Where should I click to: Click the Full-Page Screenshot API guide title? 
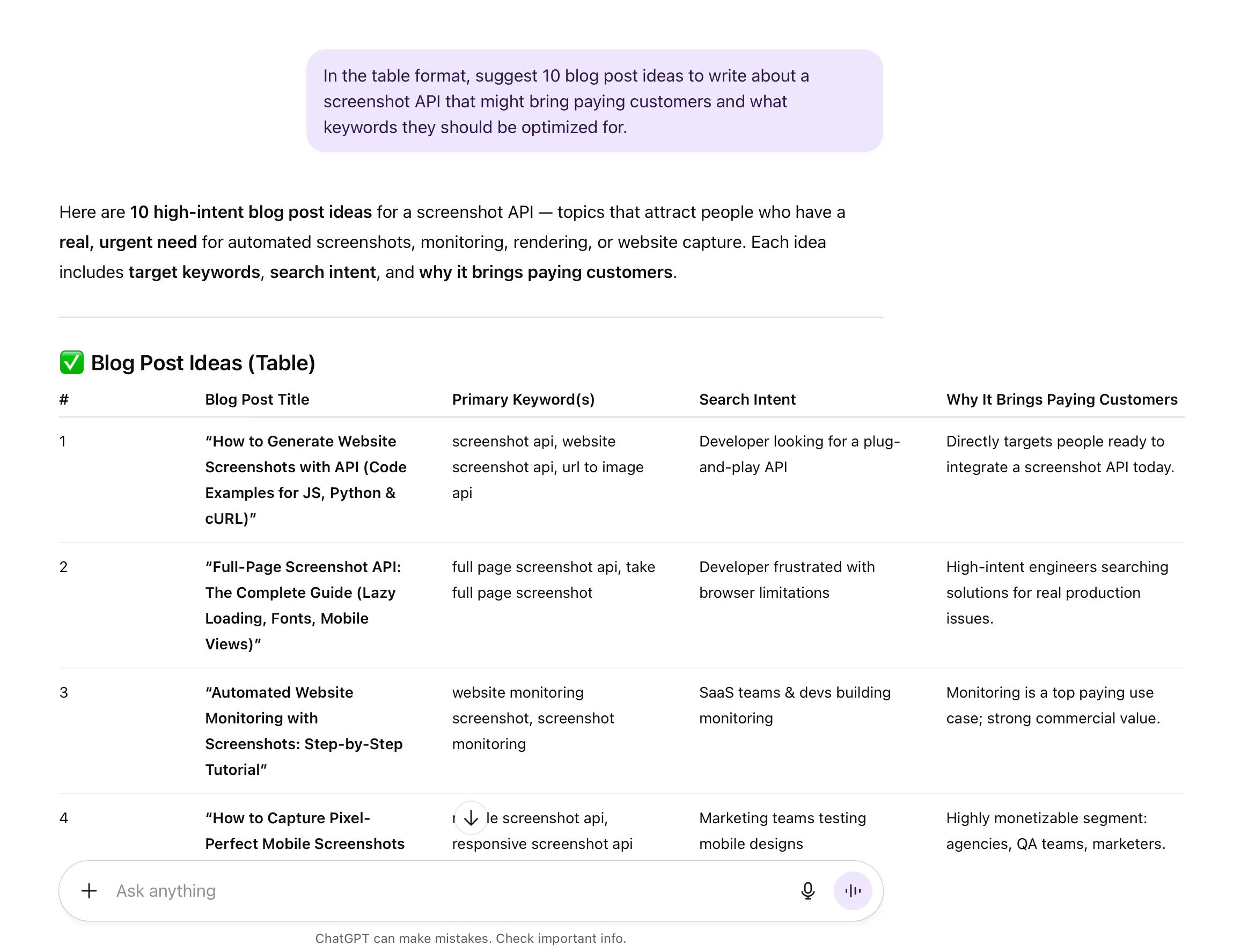(x=303, y=605)
